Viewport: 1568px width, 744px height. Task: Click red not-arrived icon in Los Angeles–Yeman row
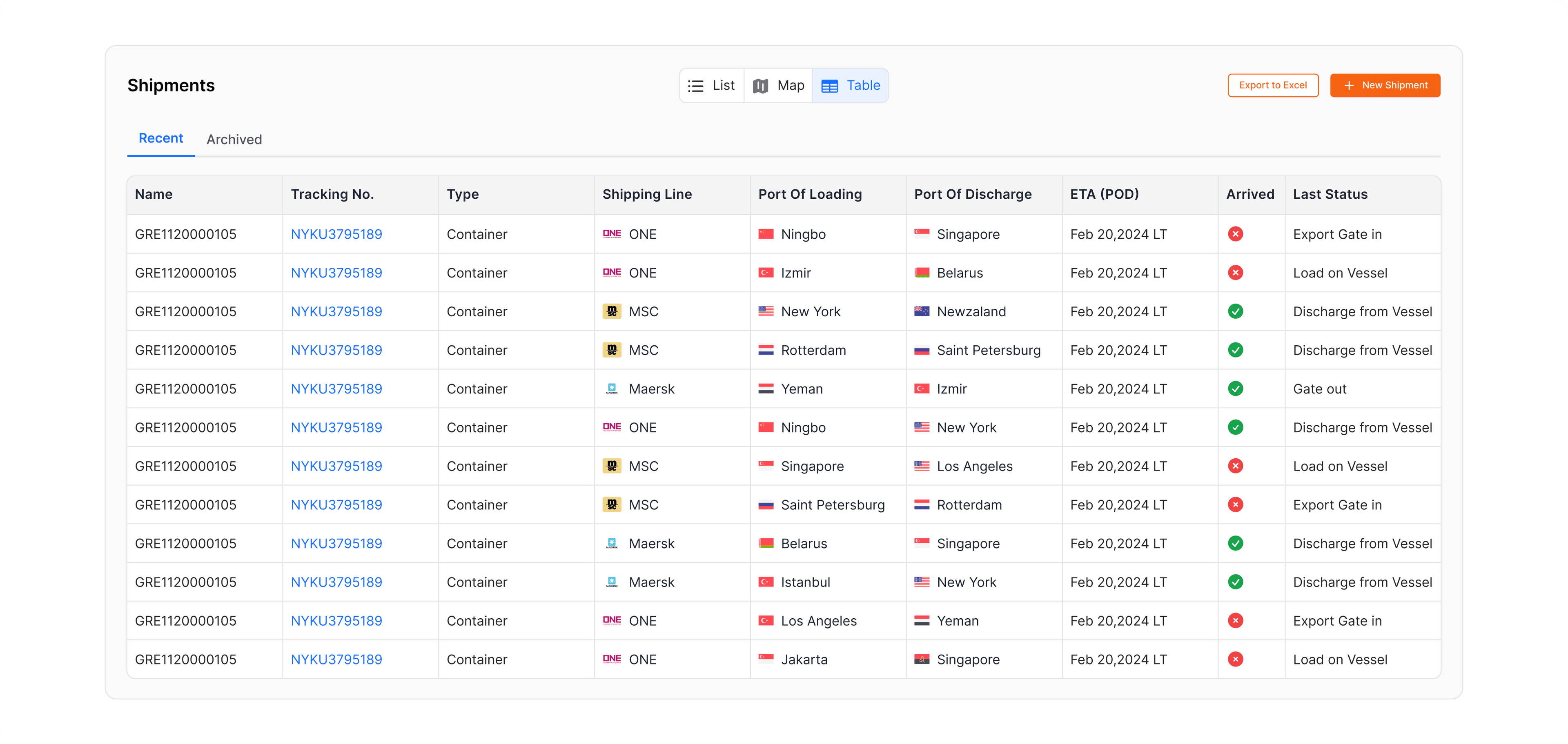click(1235, 620)
